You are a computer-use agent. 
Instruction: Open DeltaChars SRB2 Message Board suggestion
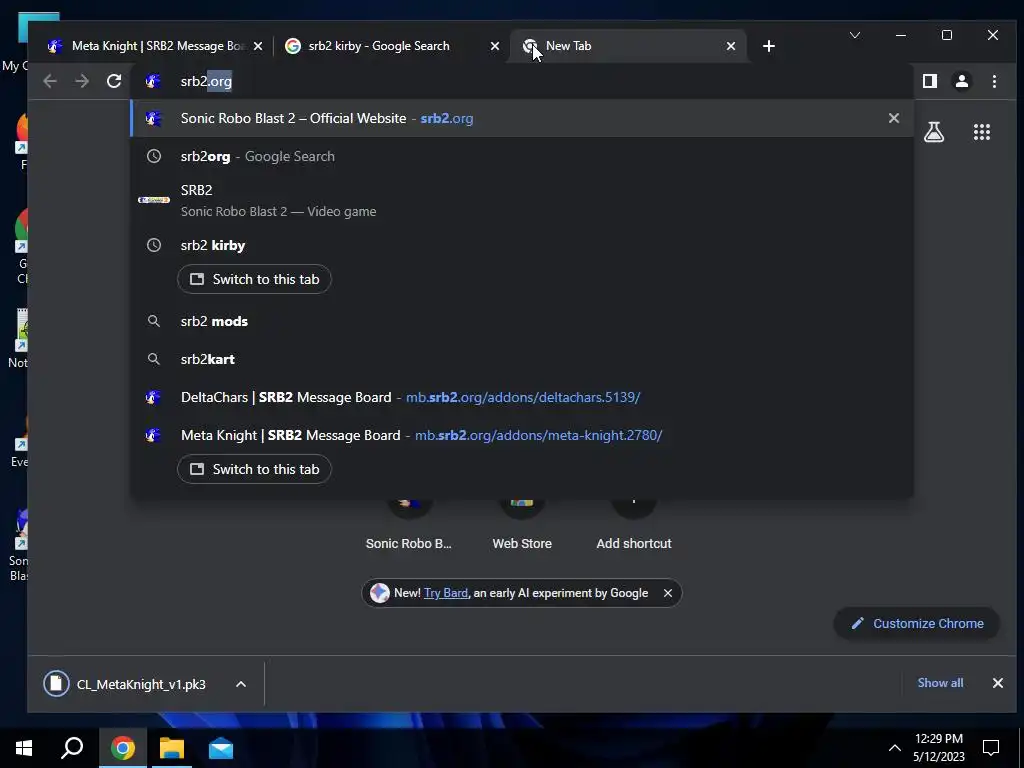pos(522,397)
